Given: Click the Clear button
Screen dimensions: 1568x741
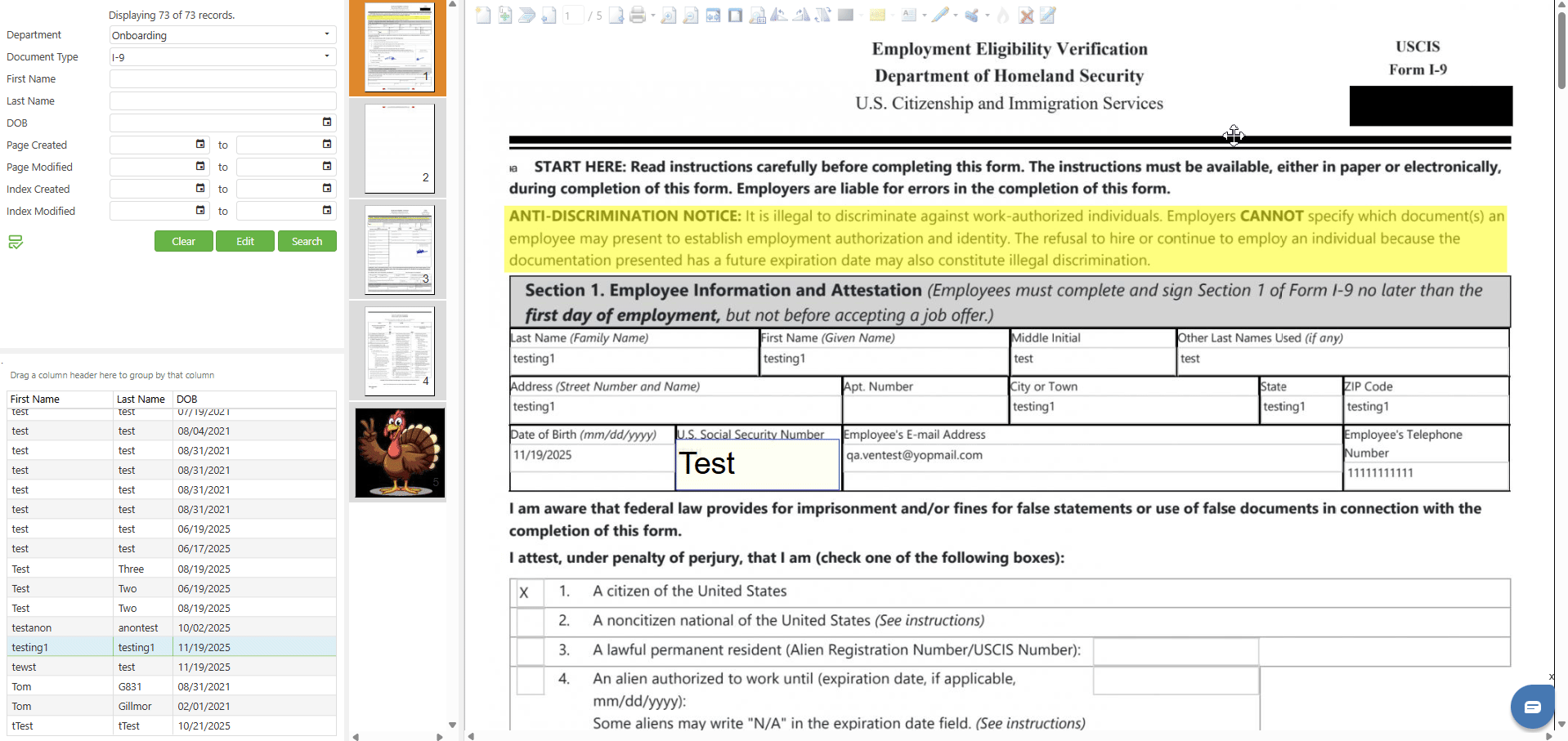Looking at the screenshot, I should point(184,241).
